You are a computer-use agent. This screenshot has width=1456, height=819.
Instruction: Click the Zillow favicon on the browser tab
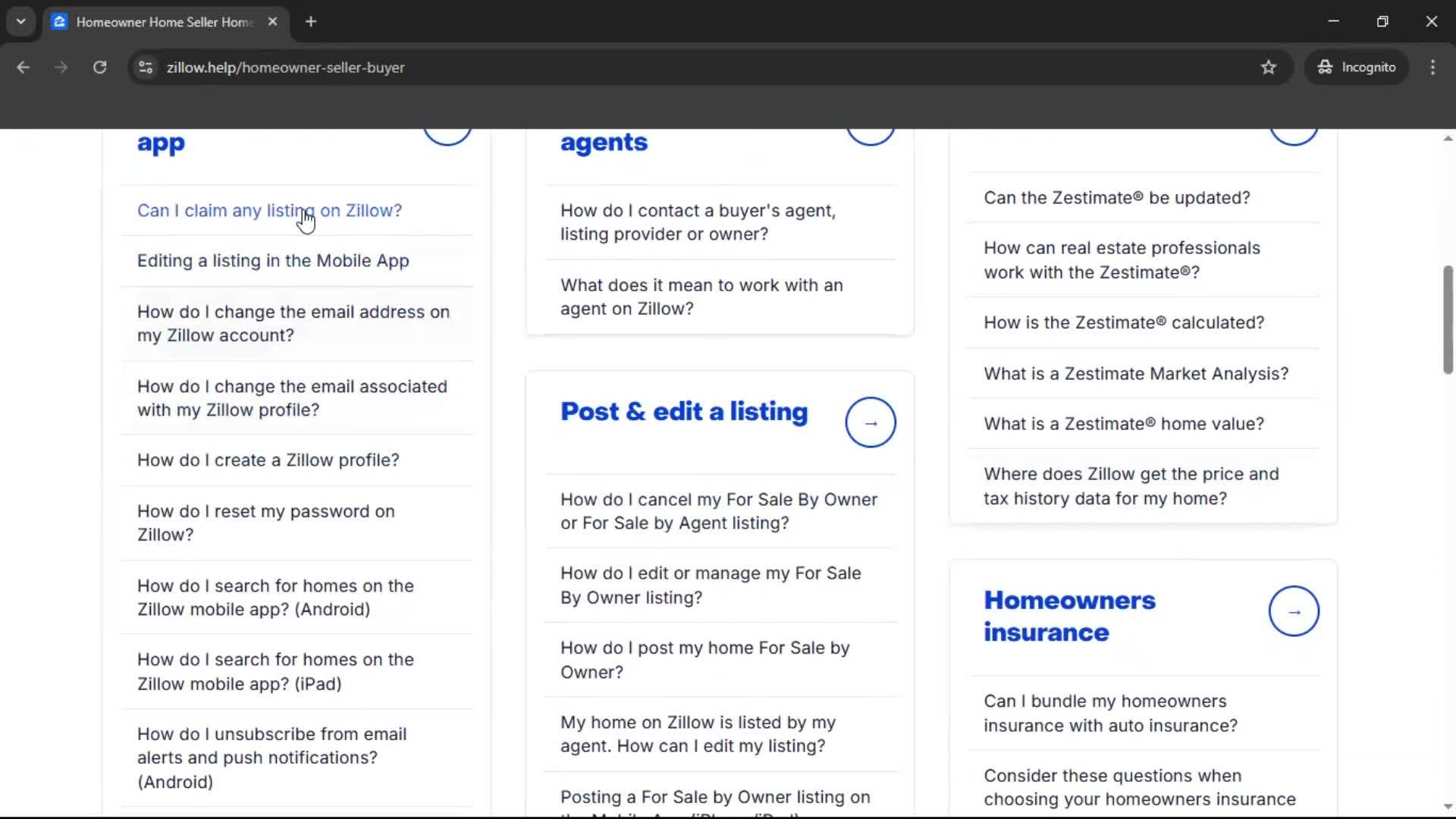click(59, 21)
